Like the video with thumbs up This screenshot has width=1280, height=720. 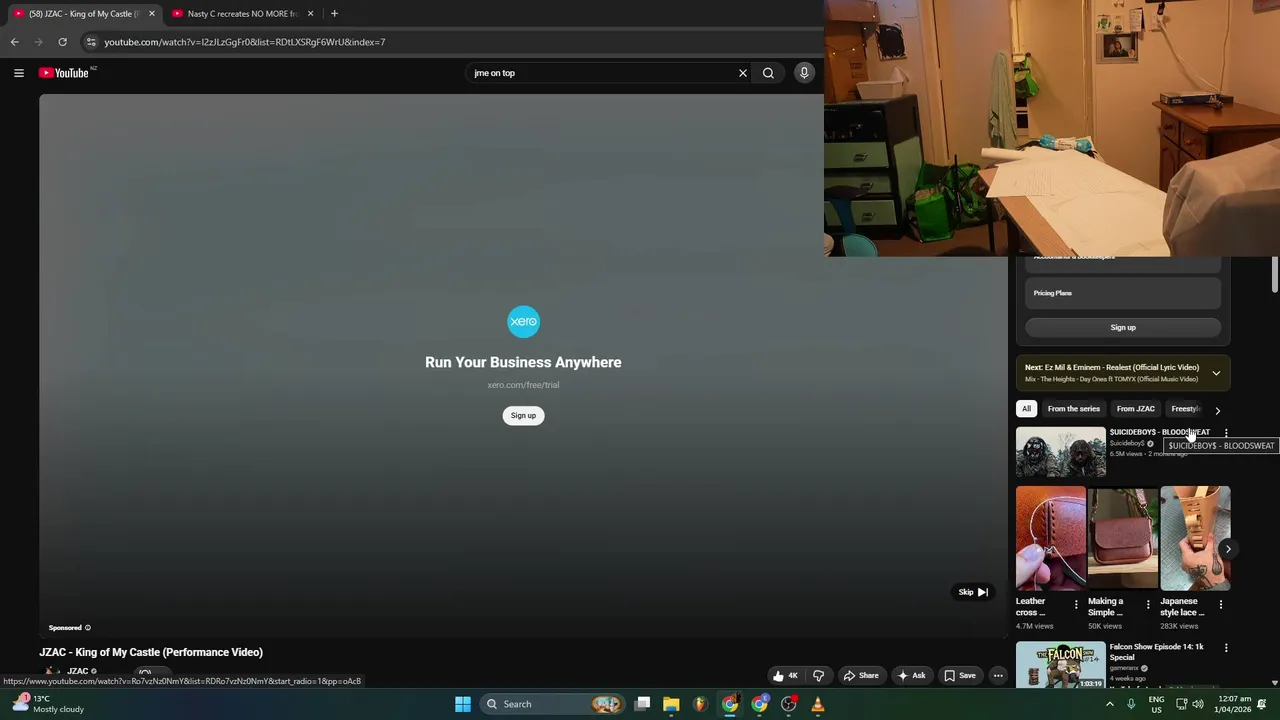785,676
